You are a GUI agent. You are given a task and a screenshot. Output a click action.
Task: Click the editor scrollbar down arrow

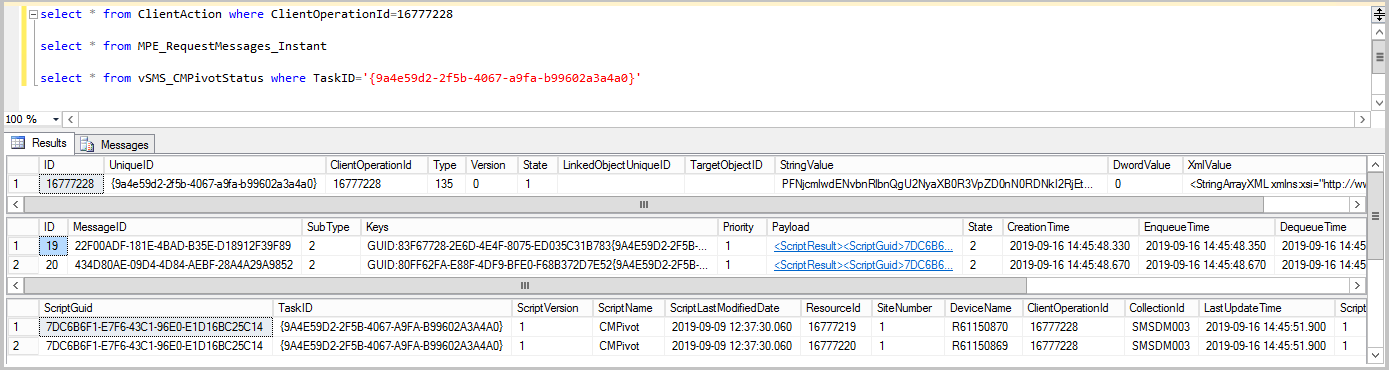(x=1377, y=102)
